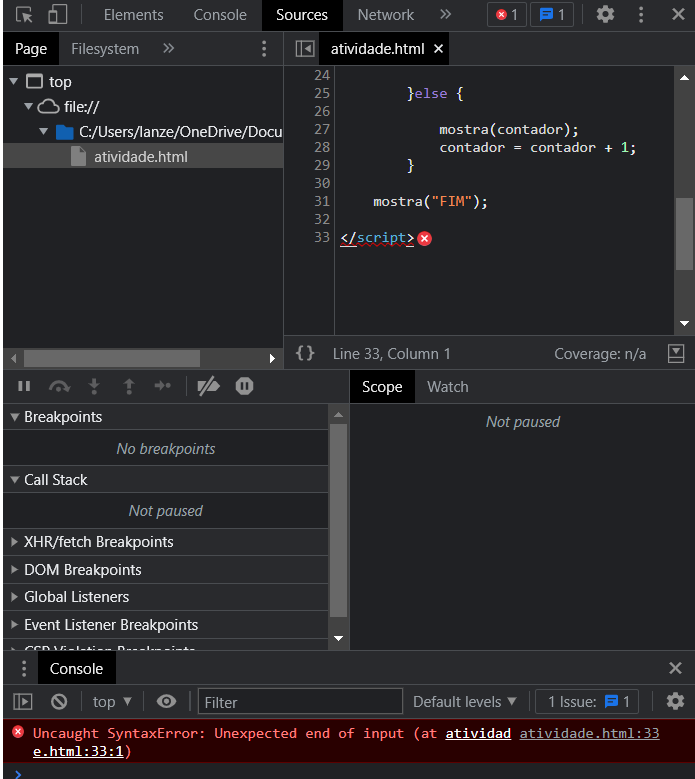Click the debugger pane scrollbar down arrow
Image resolution: width=695 pixels, height=779 pixels.
click(339, 638)
